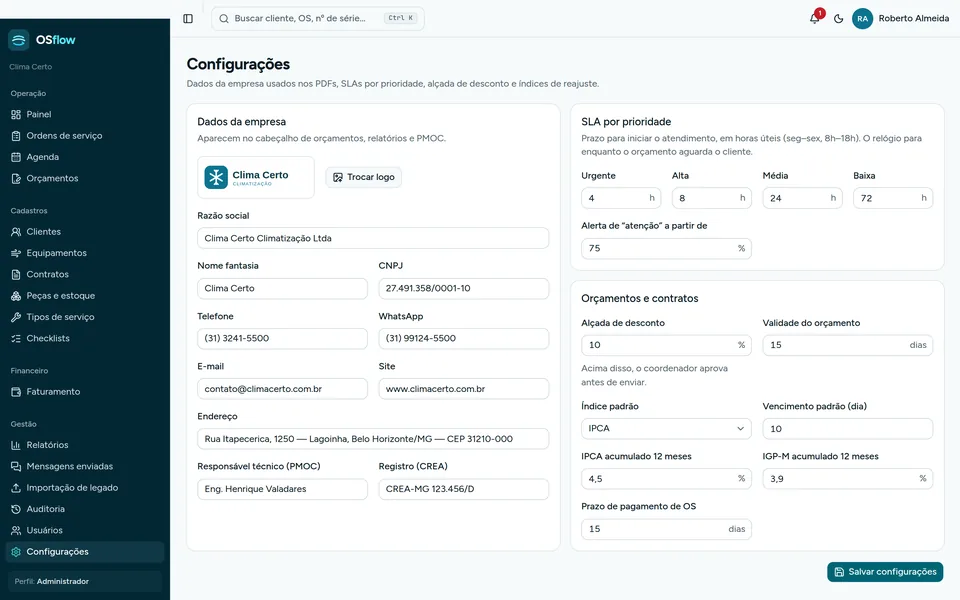
Task: Click the Razão social input field
Action: 373,238
